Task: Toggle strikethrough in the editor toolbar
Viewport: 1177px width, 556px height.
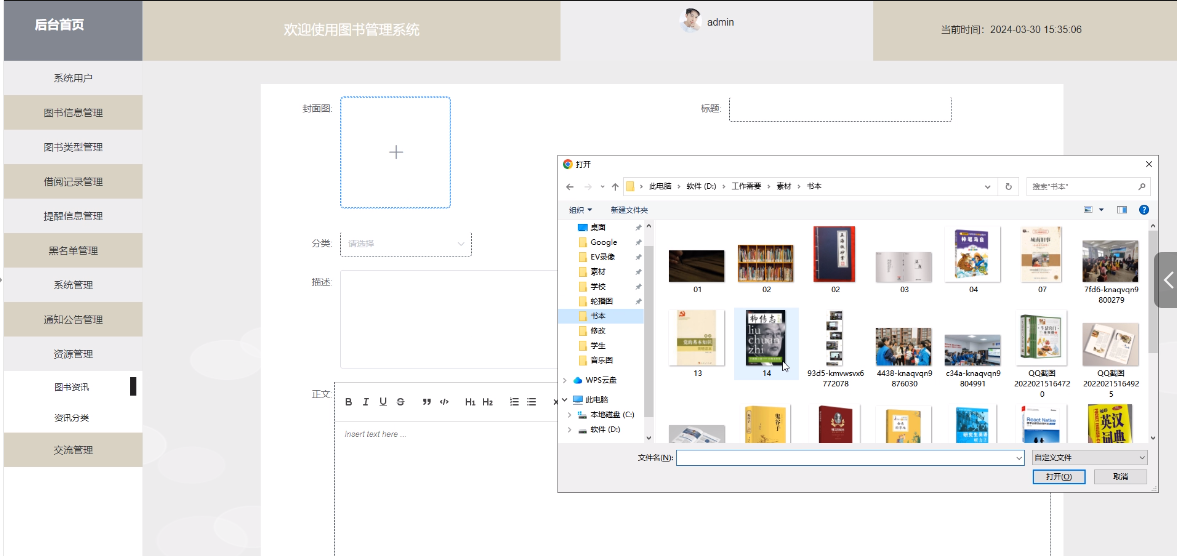Action: (400, 402)
